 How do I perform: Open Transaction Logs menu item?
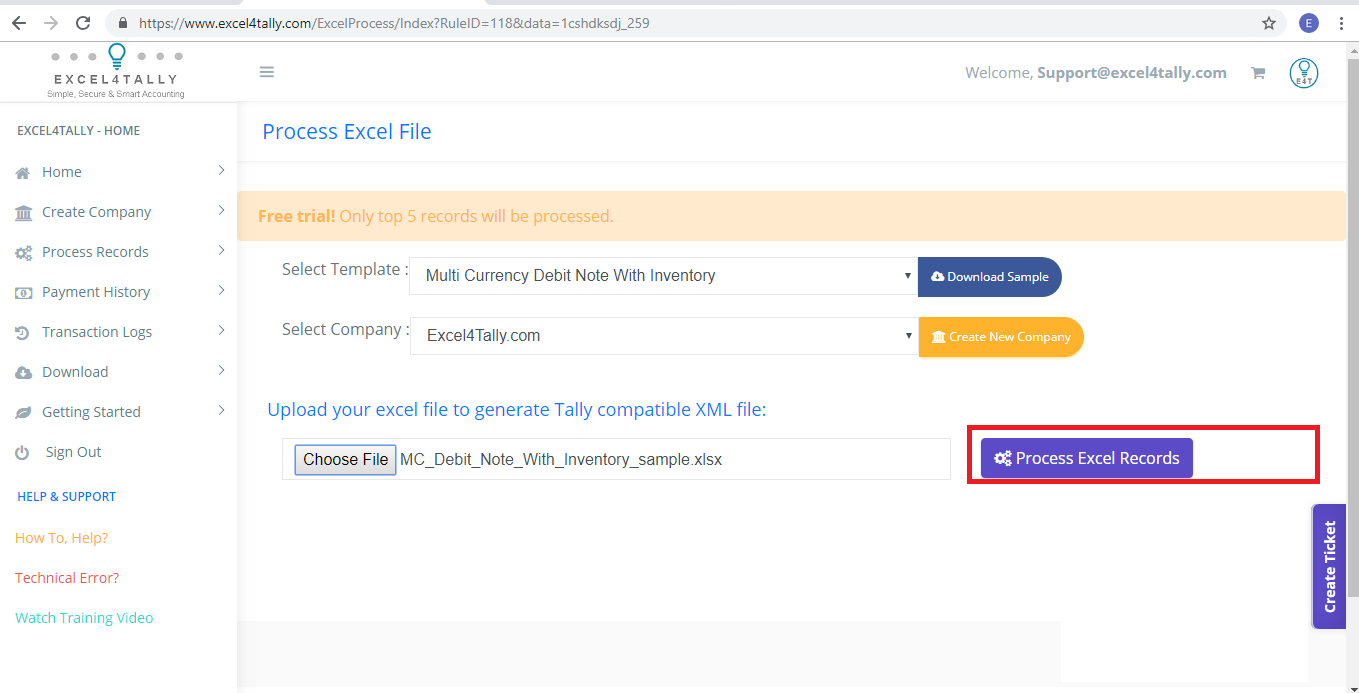click(97, 332)
